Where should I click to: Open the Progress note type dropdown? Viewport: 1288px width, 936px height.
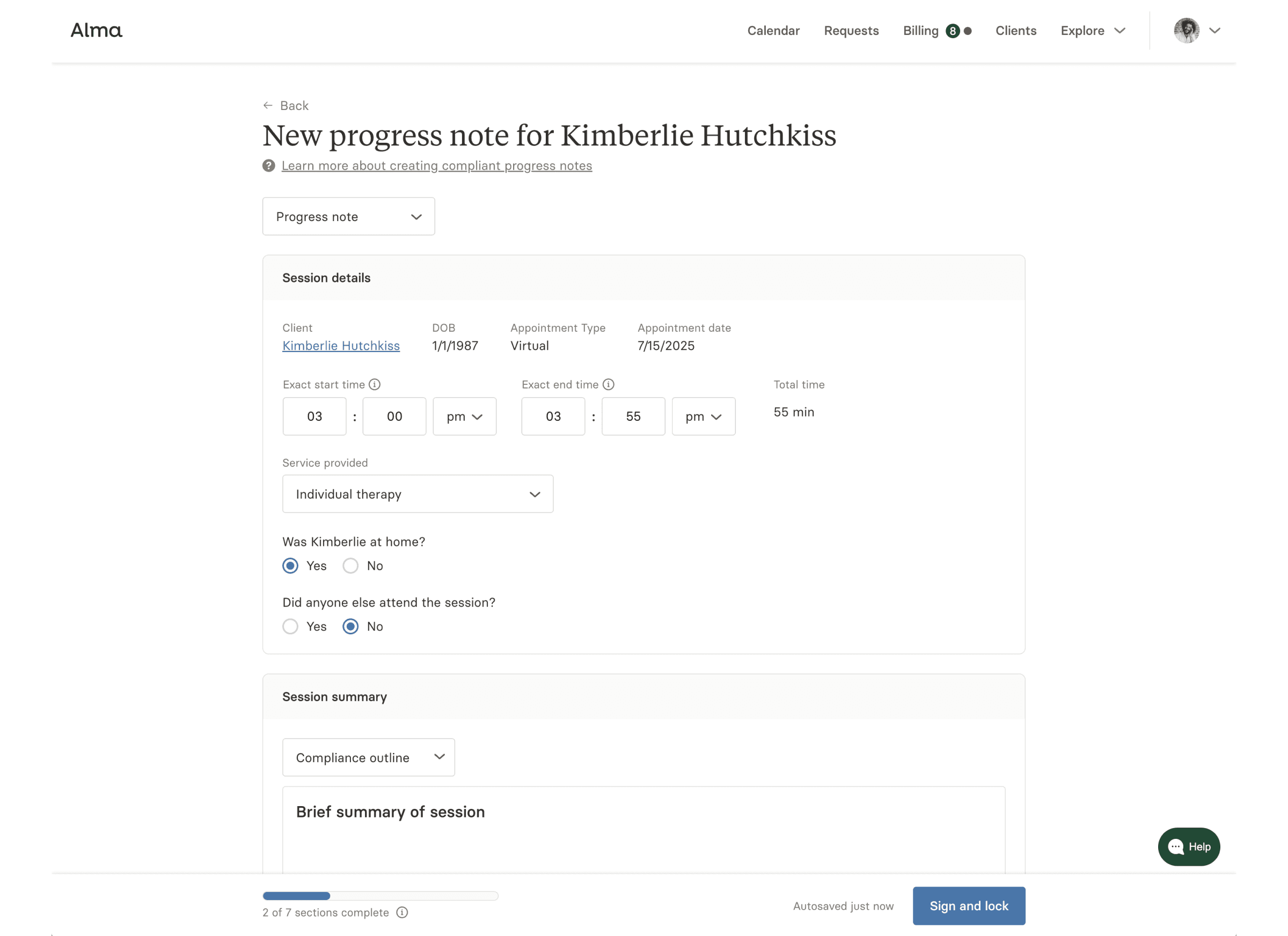(x=349, y=216)
